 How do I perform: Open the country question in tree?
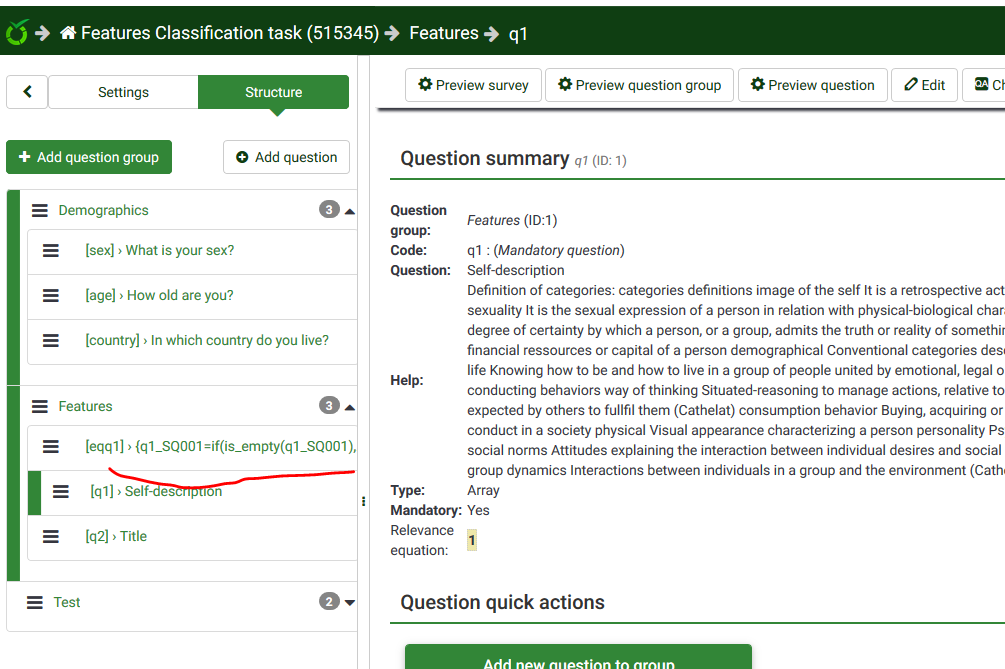[207, 341]
